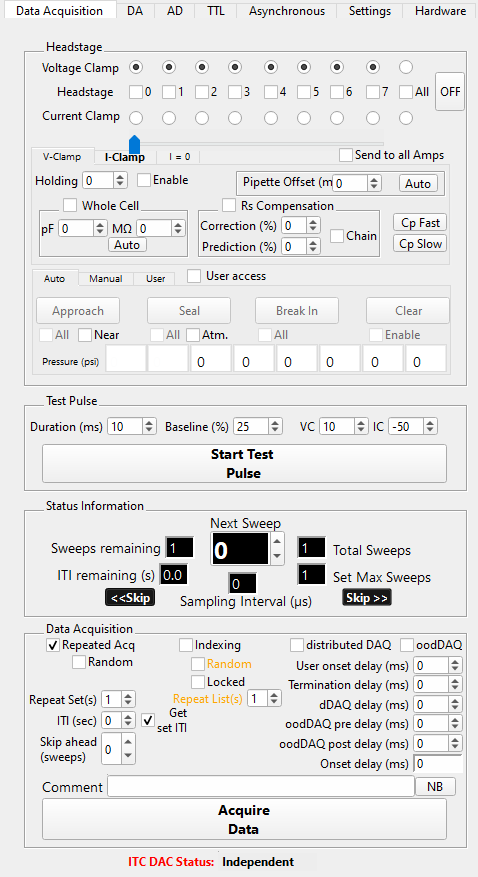Screen dimensions: 478x877
Task: Uncheck the Repeated Acq checkbox
Action: [53, 645]
